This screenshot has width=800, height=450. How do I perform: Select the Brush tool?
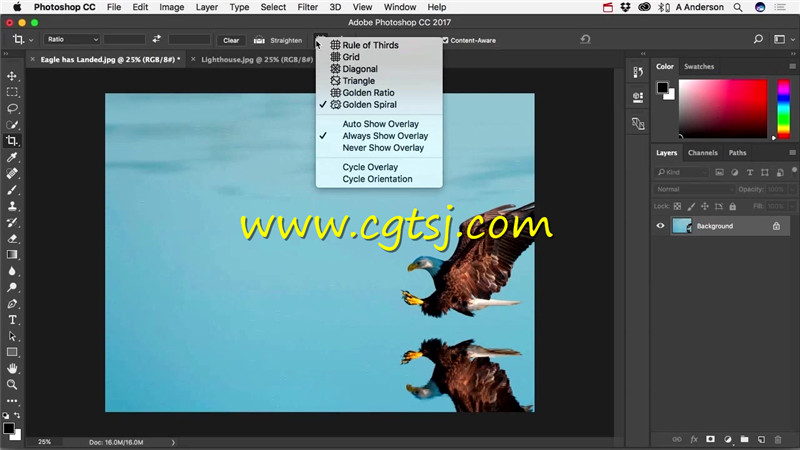coord(12,190)
